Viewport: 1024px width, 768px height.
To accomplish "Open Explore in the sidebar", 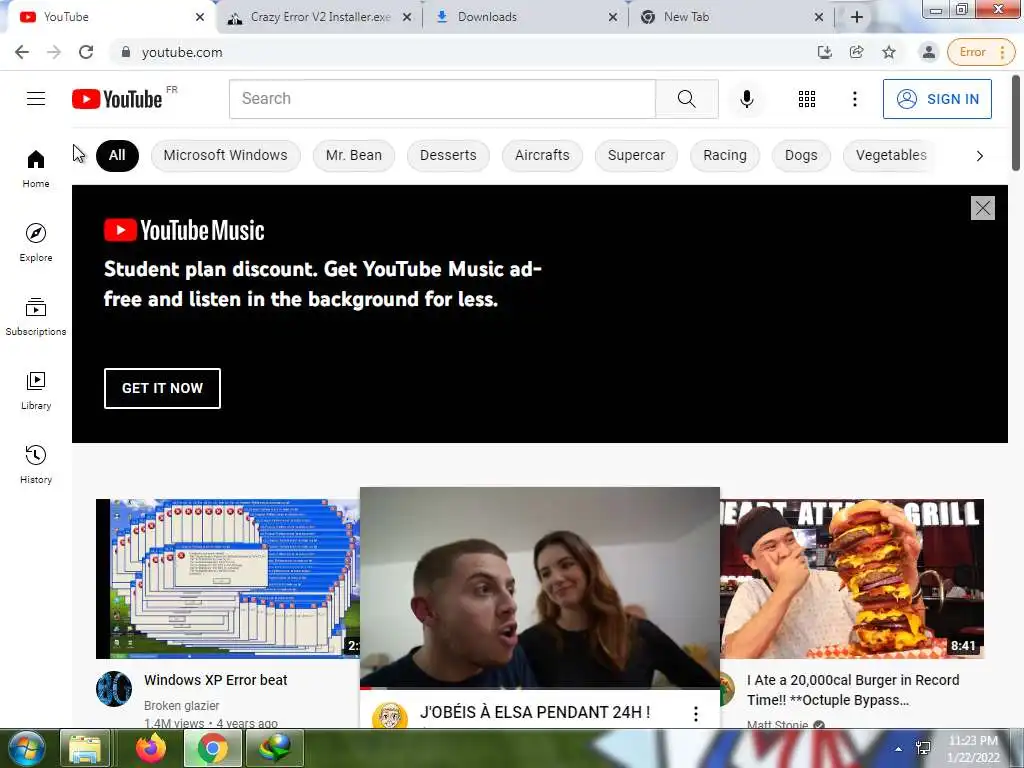I will point(36,243).
